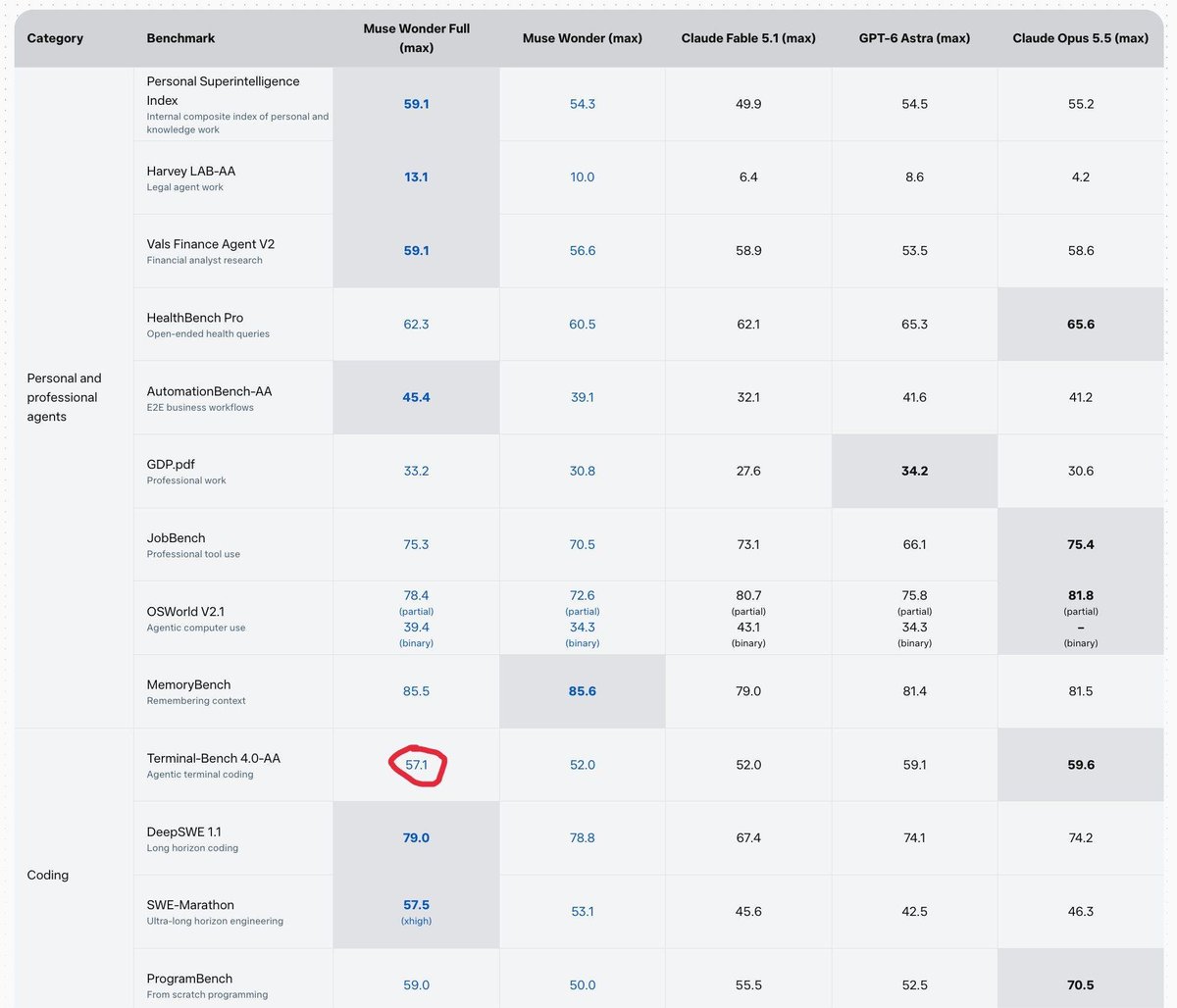1177x1008 pixels.
Task: Click the Muse Wonder Full (max) column header
Action: pos(416,38)
